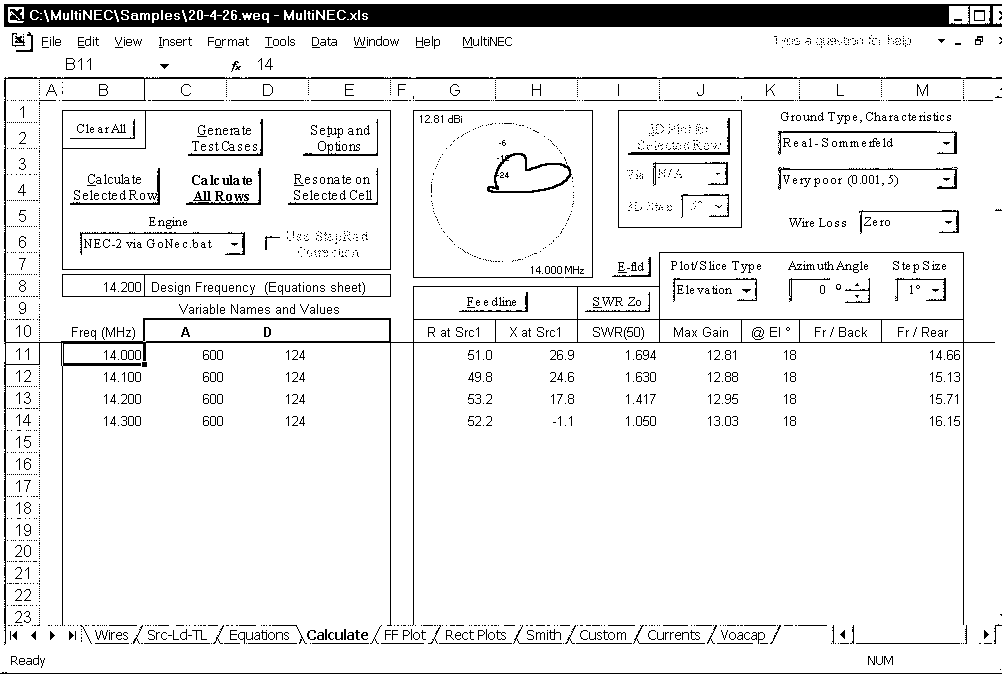Open the Engine dropdown NEC-2 via GoNec.bat

(x=235, y=244)
